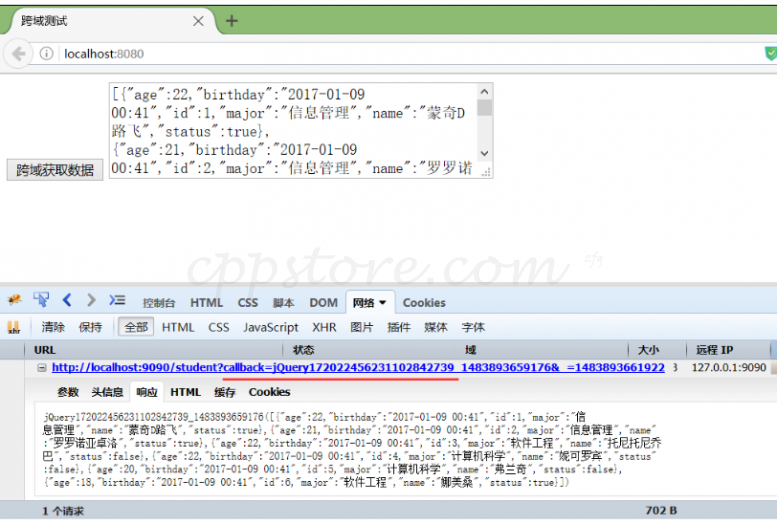Enable the 保持 persist option
Screen dimensions: 777x524
(x=91, y=327)
